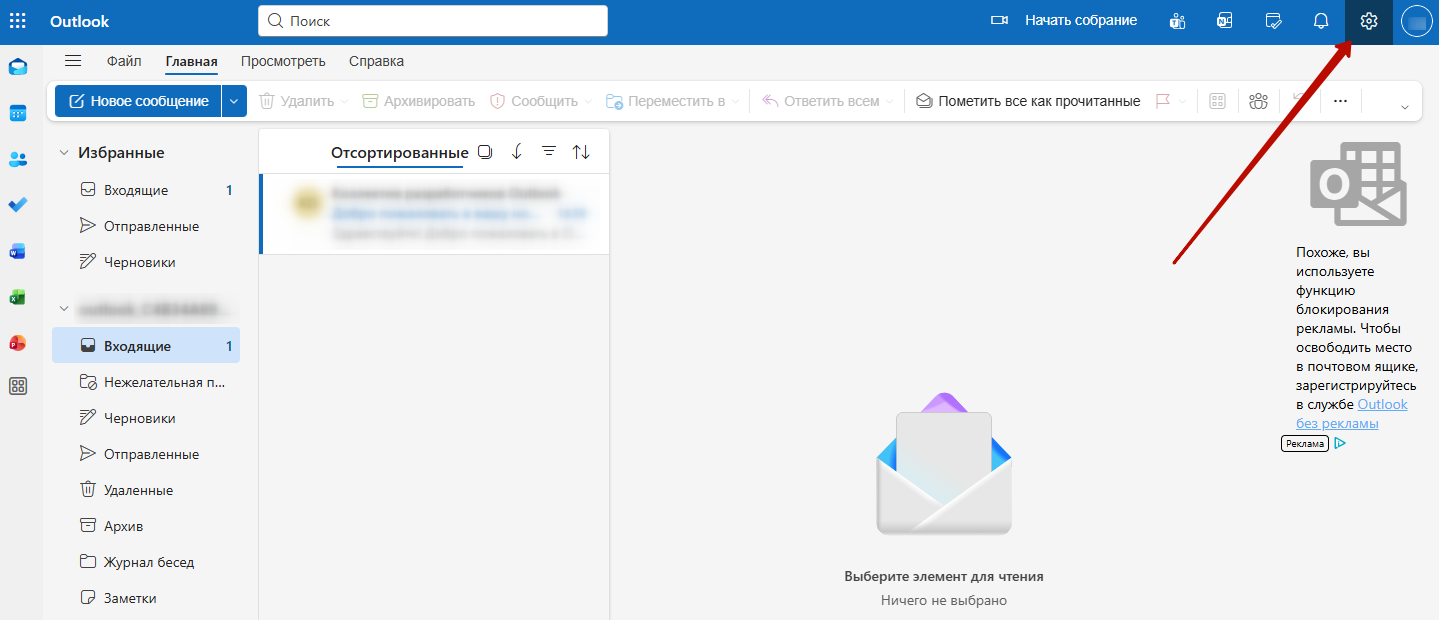This screenshot has width=1439, height=620.
Task: Expand the ribbon options chevron
Action: 1404,107
